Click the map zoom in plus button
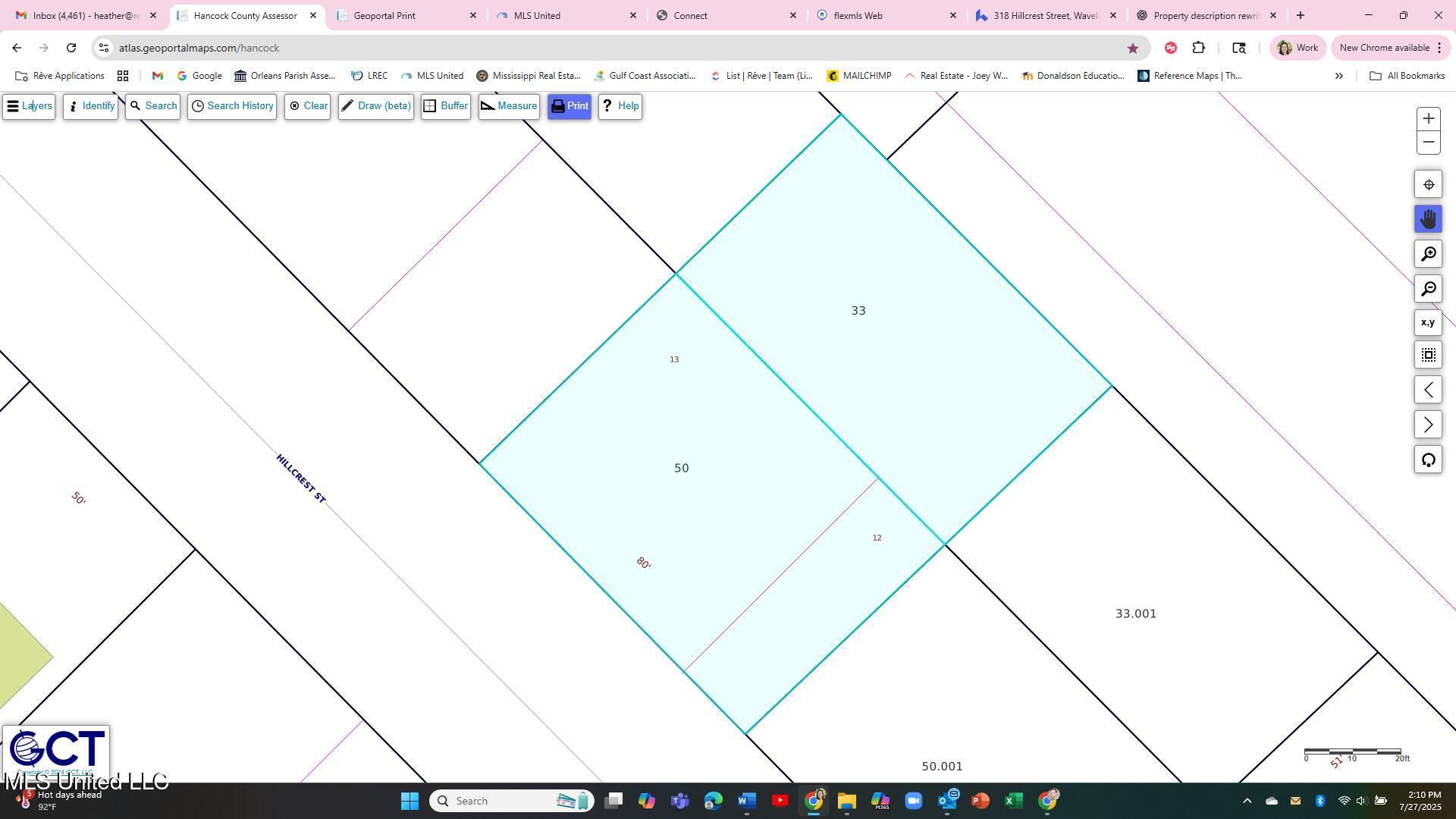This screenshot has height=819, width=1456. 1428,118
